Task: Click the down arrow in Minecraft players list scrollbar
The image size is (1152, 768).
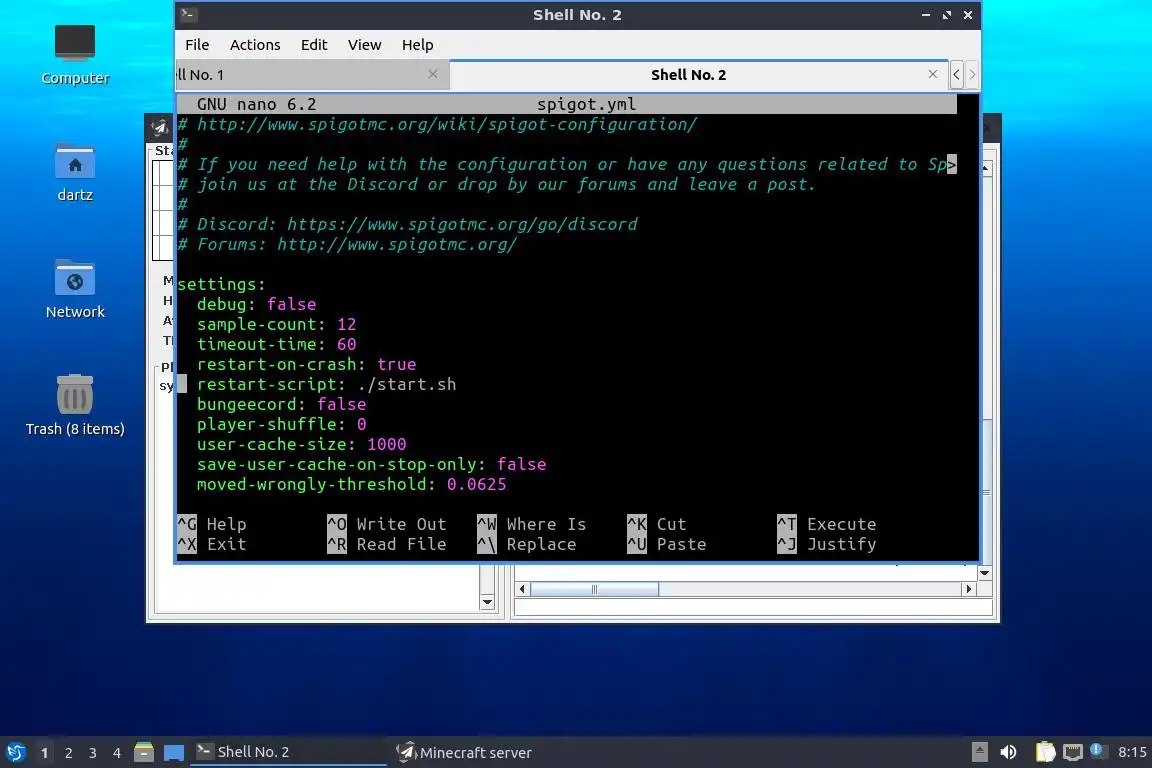Action: coord(486,602)
